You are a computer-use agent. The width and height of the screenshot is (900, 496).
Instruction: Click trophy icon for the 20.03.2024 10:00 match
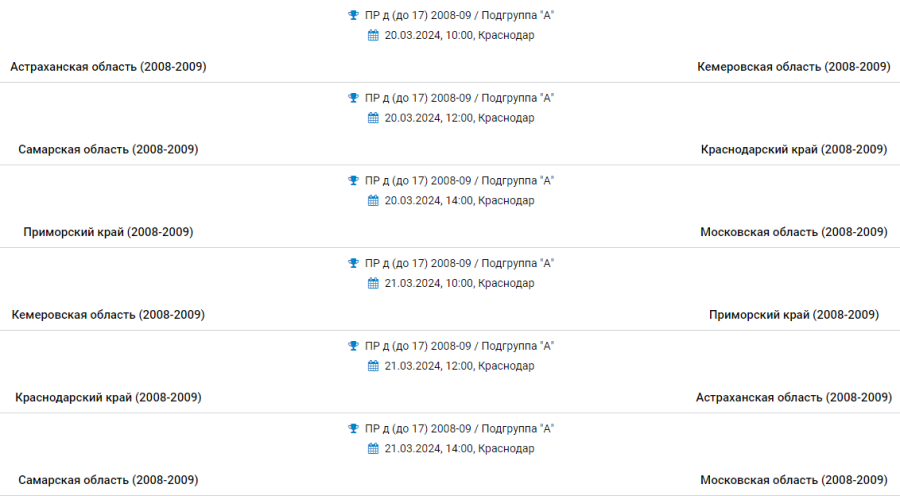coord(353,15)
